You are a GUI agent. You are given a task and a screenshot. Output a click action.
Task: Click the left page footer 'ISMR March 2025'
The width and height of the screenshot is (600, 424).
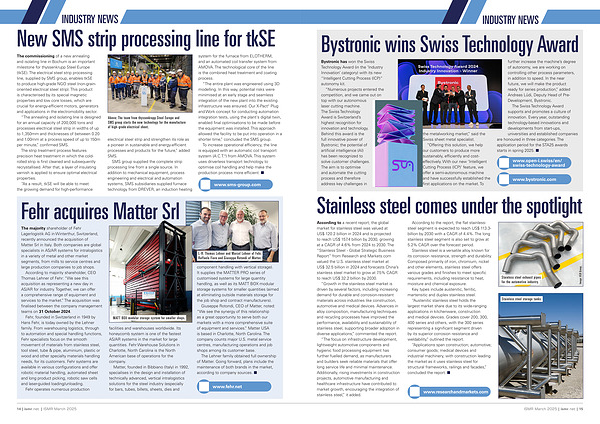click(60, 409)
